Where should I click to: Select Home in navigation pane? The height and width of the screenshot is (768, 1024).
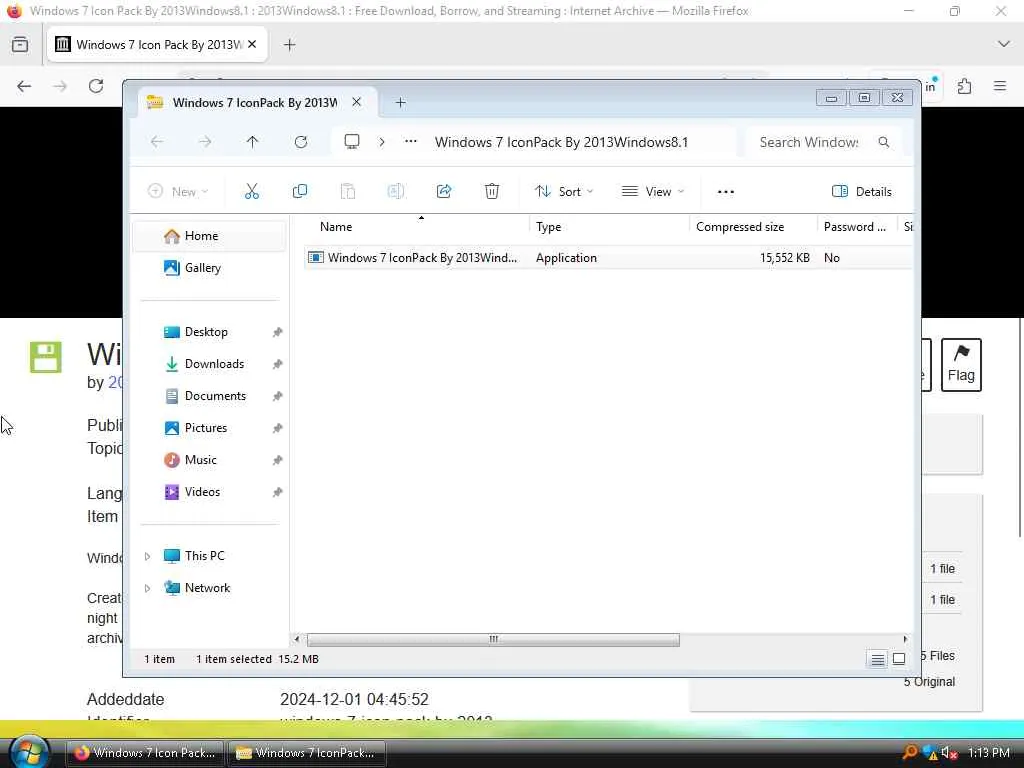coord(209,236)
